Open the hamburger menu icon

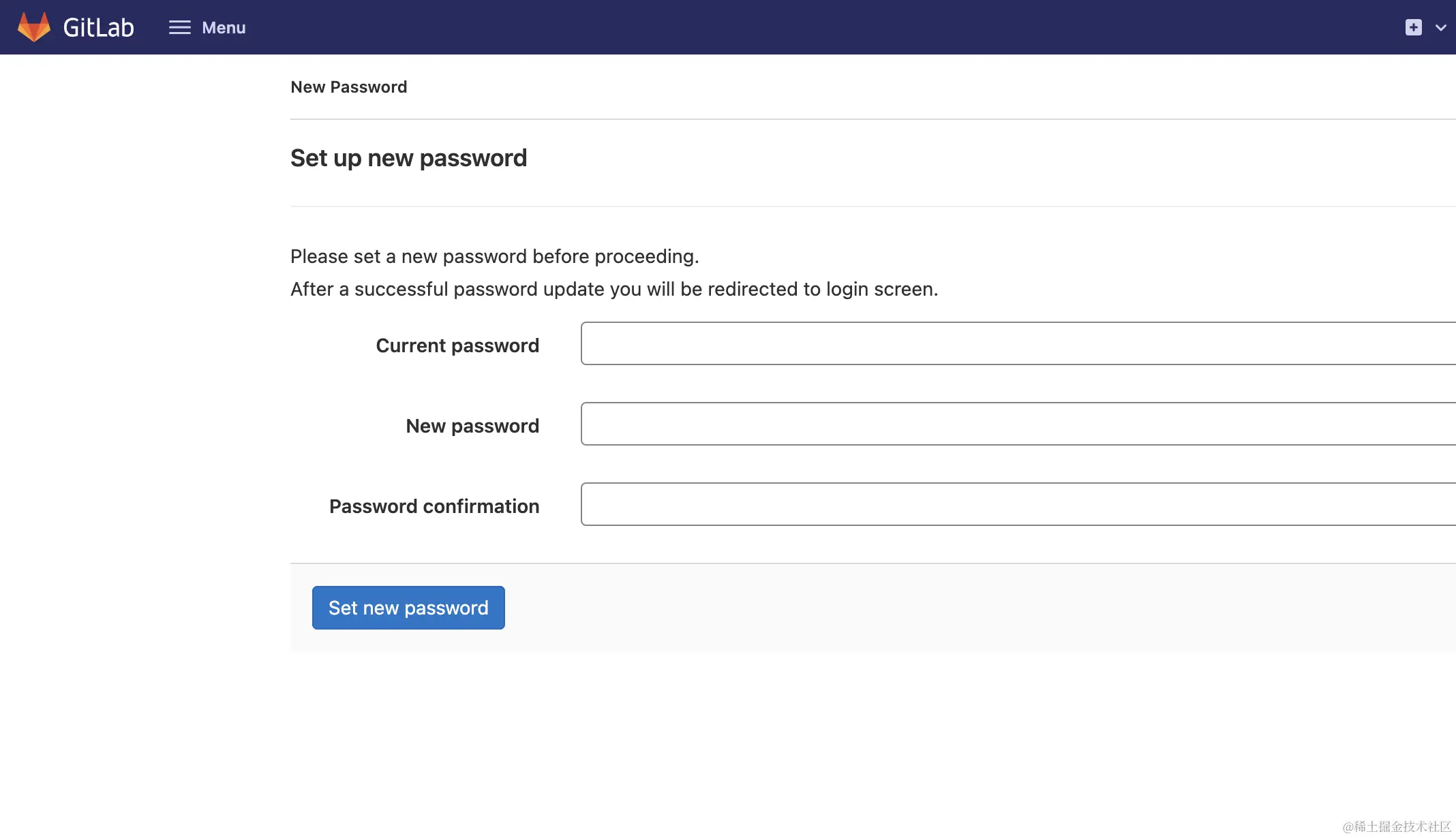(x=180, y=27)
